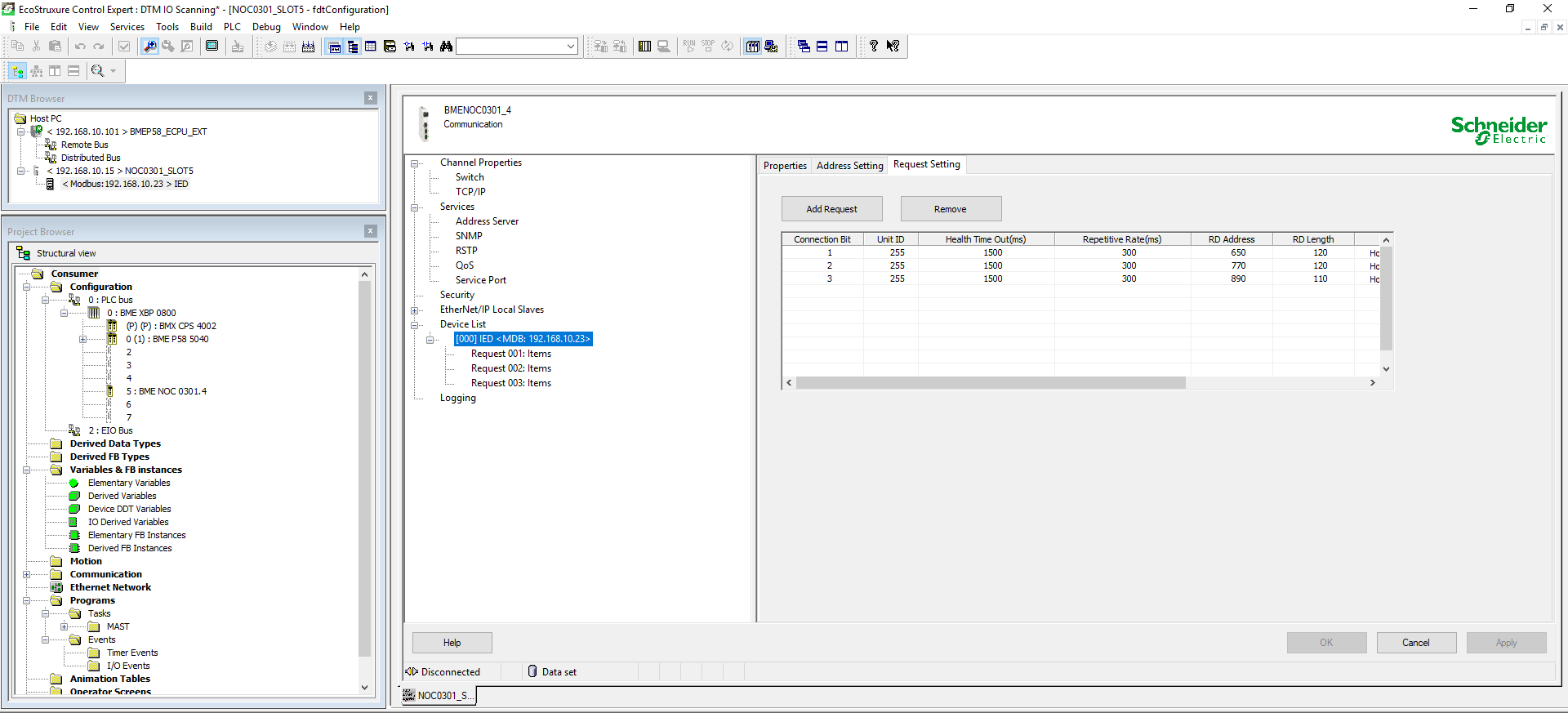Select Elementary Variables in Project Browser
The height and width of the screenshot is (713, 1568).
[x=129, y=483]
